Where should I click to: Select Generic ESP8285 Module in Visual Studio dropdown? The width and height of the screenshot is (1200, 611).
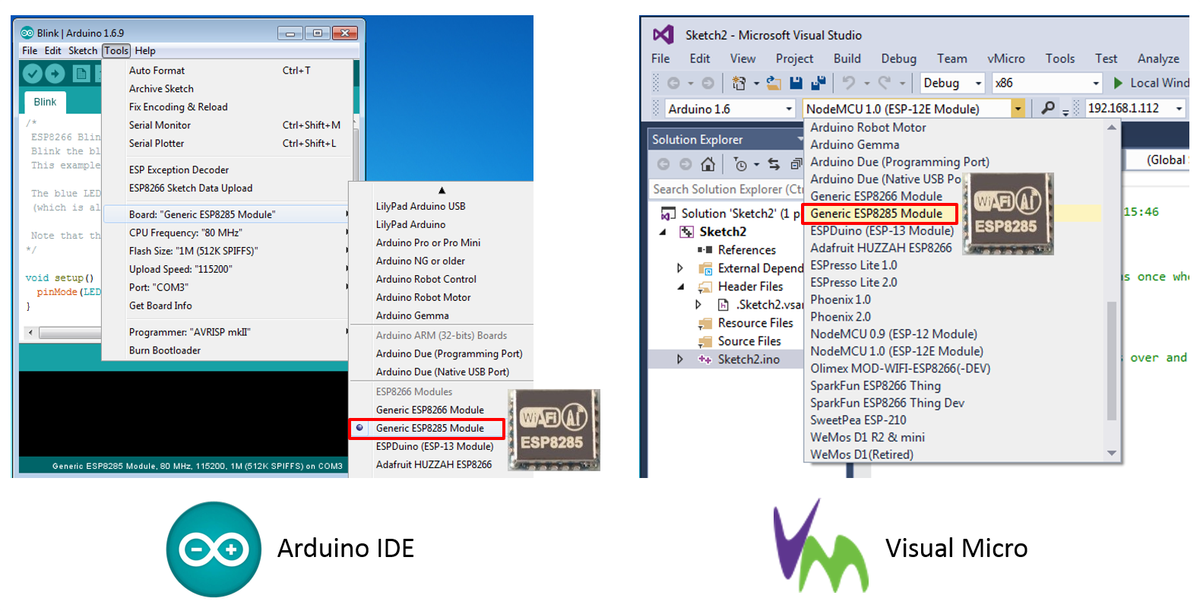coord(881,213)
